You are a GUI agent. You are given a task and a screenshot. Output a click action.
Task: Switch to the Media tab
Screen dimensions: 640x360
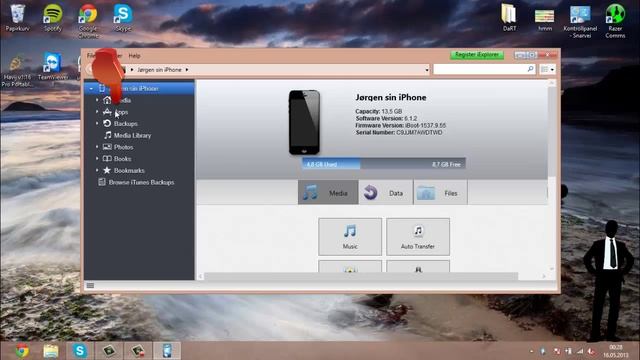click(x=328, y=192)
